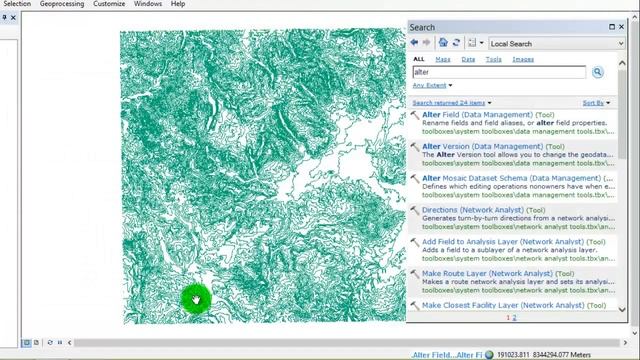Select the ALL search filter tab
Screen dimensions: 640x360
pos(419,59)
